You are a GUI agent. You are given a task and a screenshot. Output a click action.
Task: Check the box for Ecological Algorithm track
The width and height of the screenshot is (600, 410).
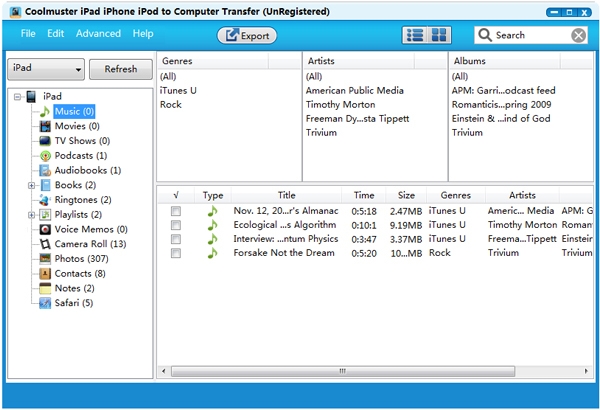[176, 225]
